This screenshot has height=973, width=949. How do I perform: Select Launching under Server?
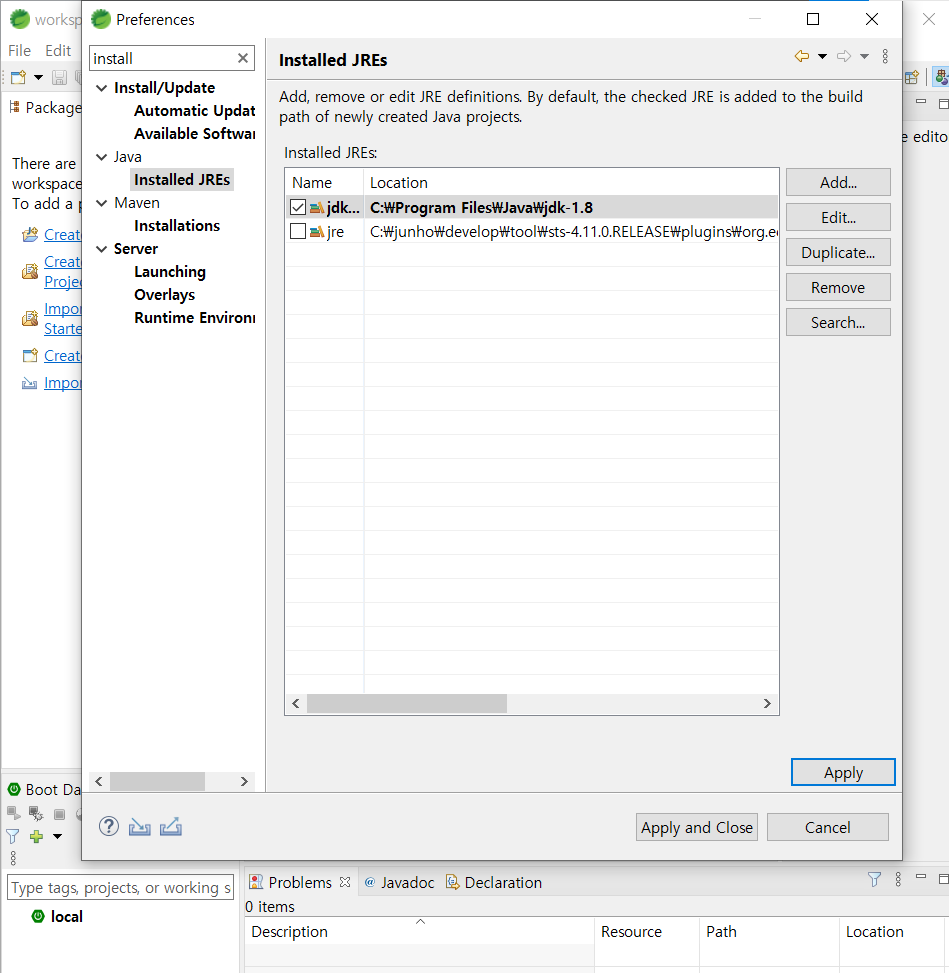(x=169, y=272)
